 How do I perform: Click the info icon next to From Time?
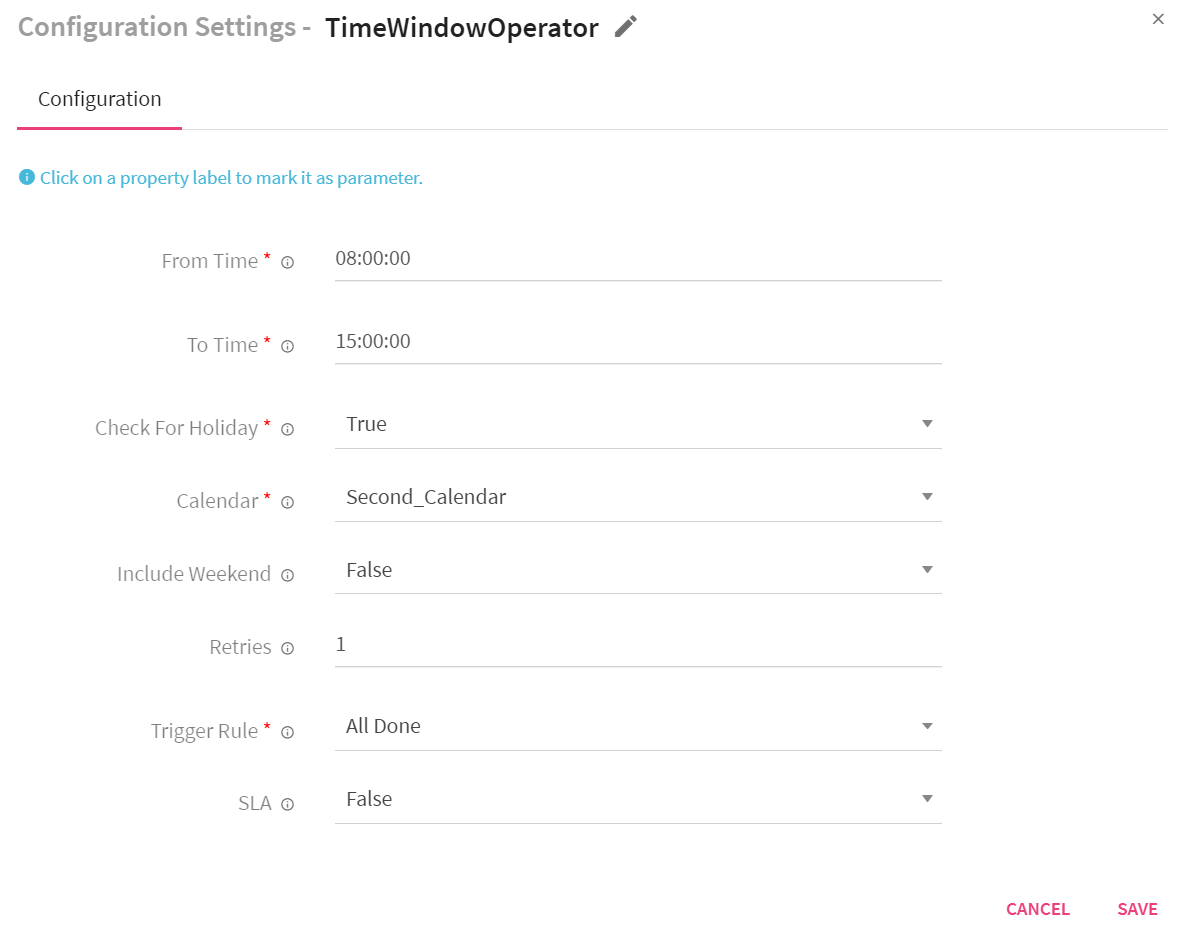point(287,262)
